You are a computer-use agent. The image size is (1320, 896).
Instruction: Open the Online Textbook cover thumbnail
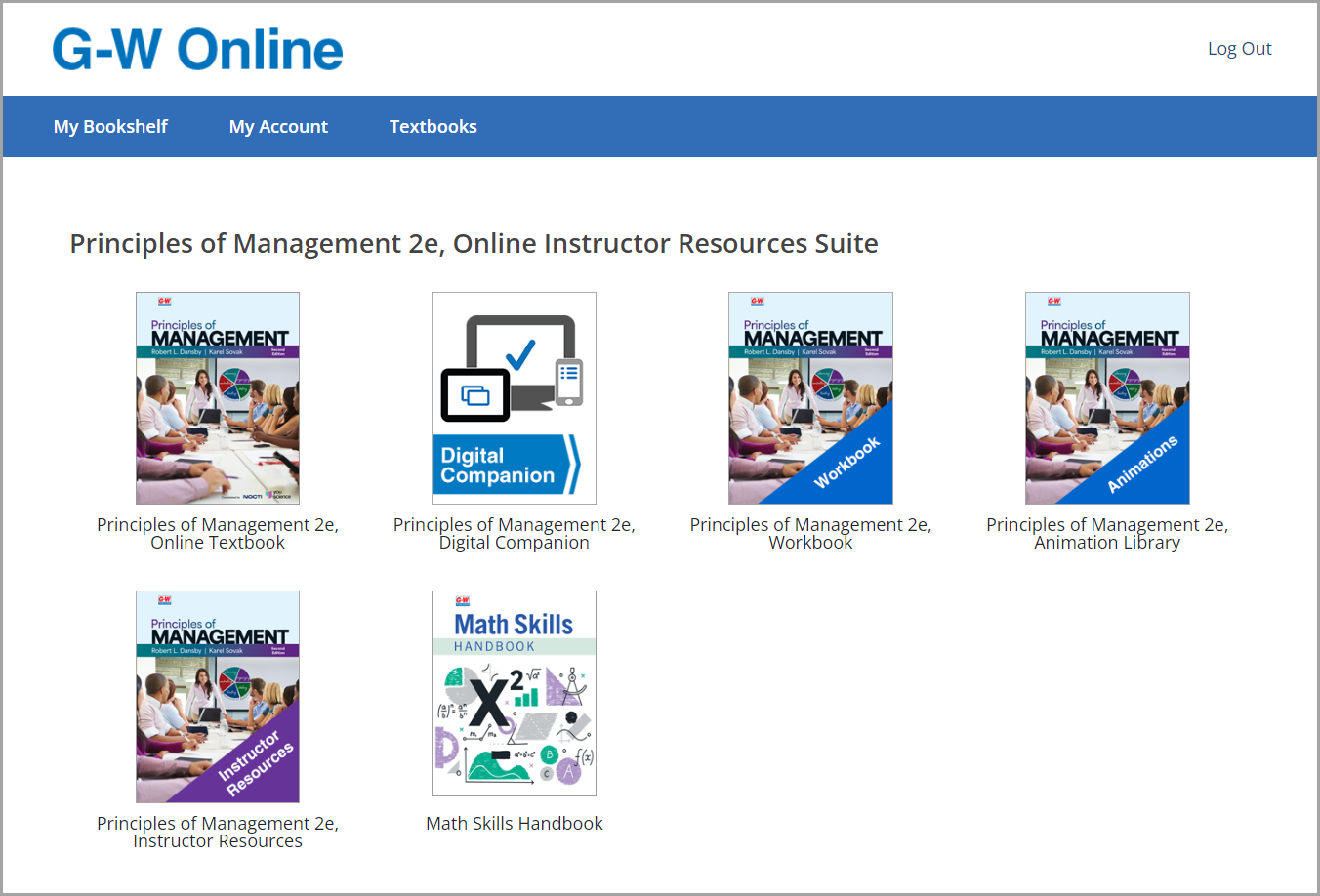tap(218, 398)
